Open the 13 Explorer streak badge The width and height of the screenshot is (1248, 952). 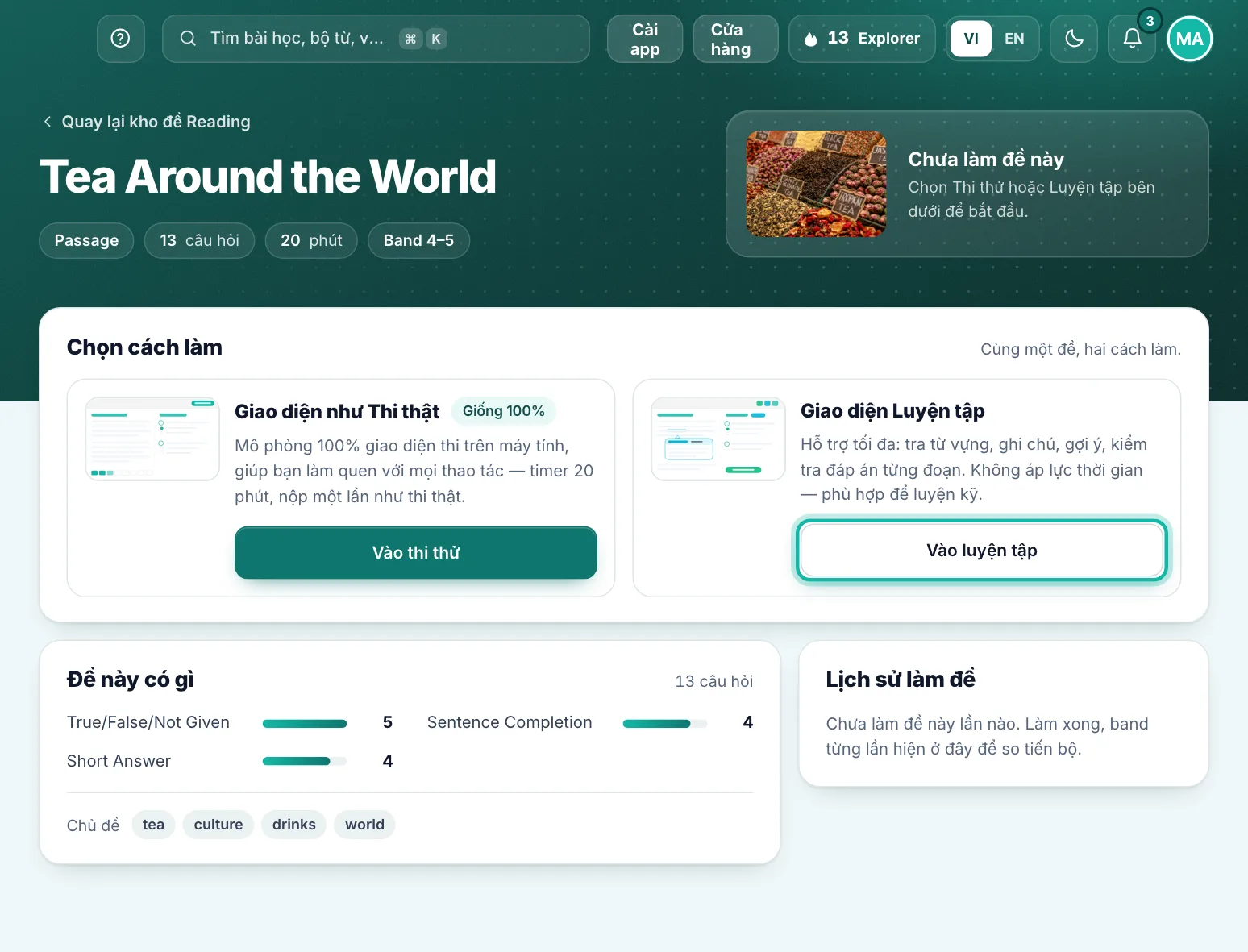pos(862,39)
